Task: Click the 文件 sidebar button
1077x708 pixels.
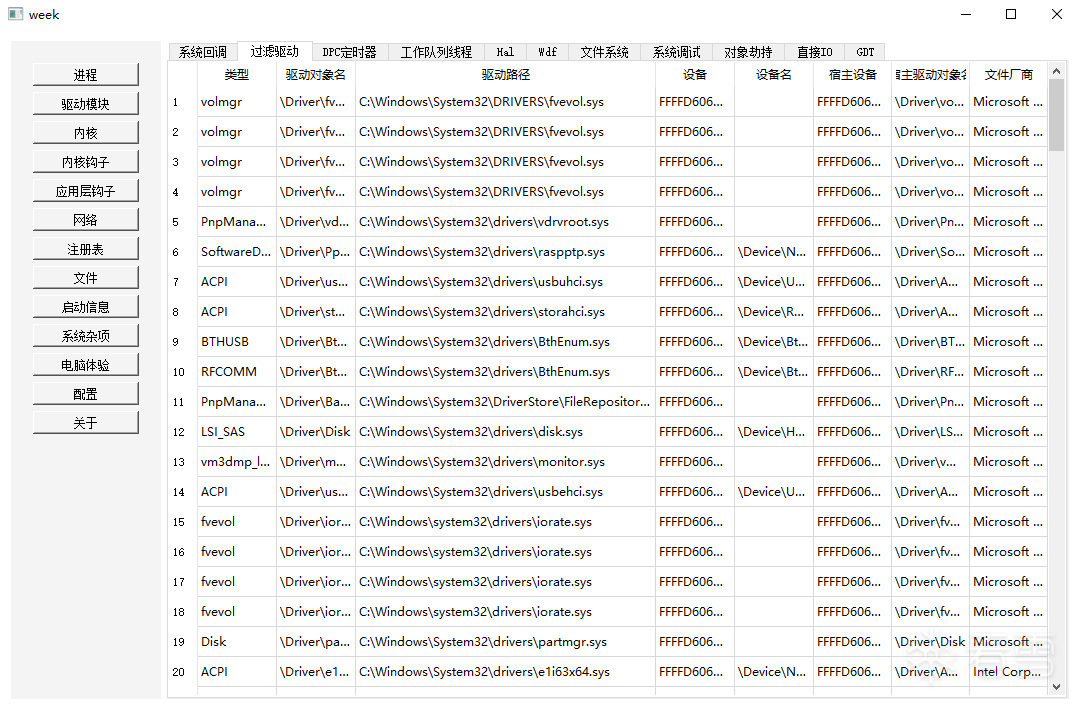Action: click(85, 278)
